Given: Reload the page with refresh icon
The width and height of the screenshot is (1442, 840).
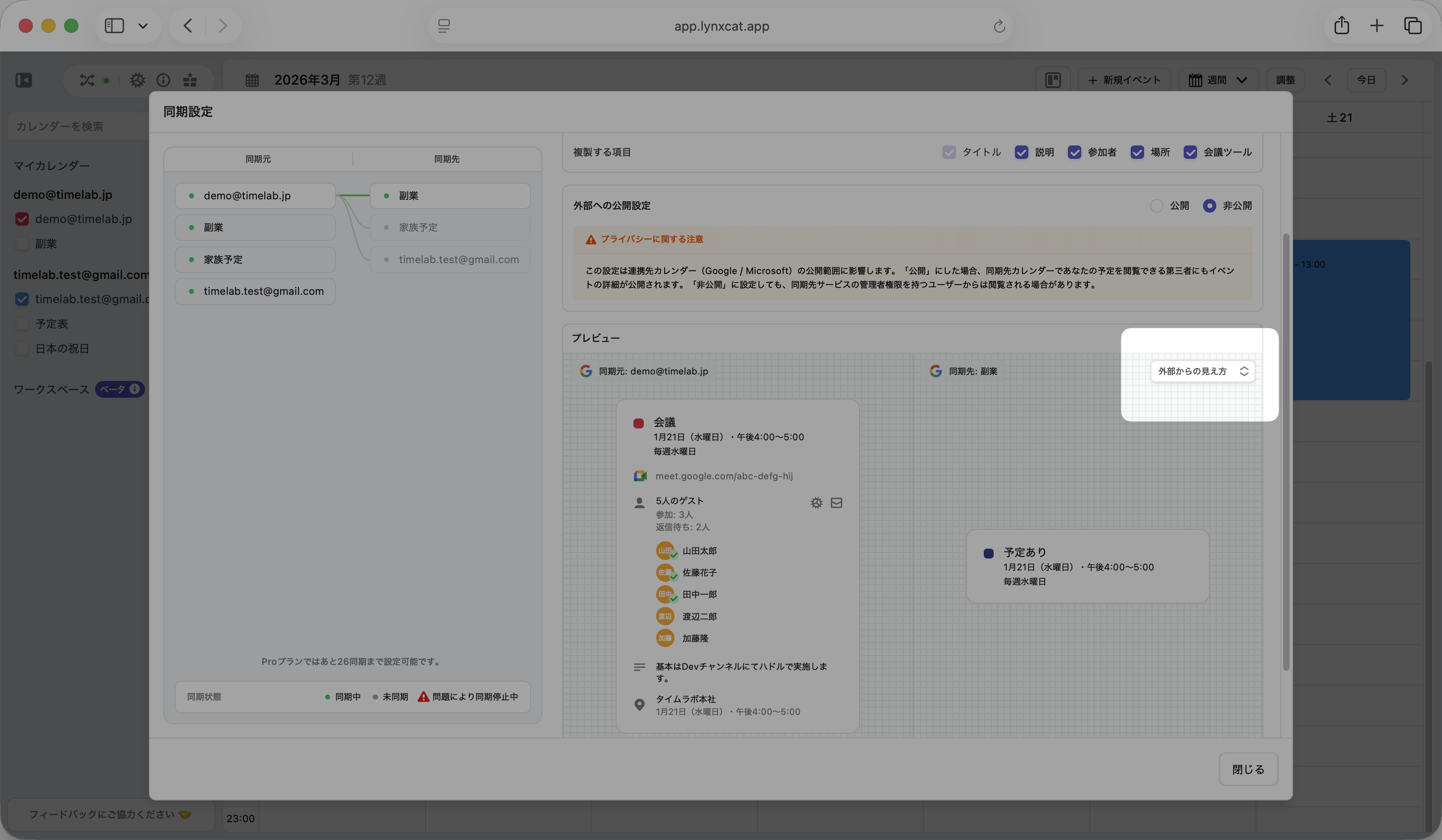Looking at the screenshot, I should pyautogui.click(x=999, y=26).
